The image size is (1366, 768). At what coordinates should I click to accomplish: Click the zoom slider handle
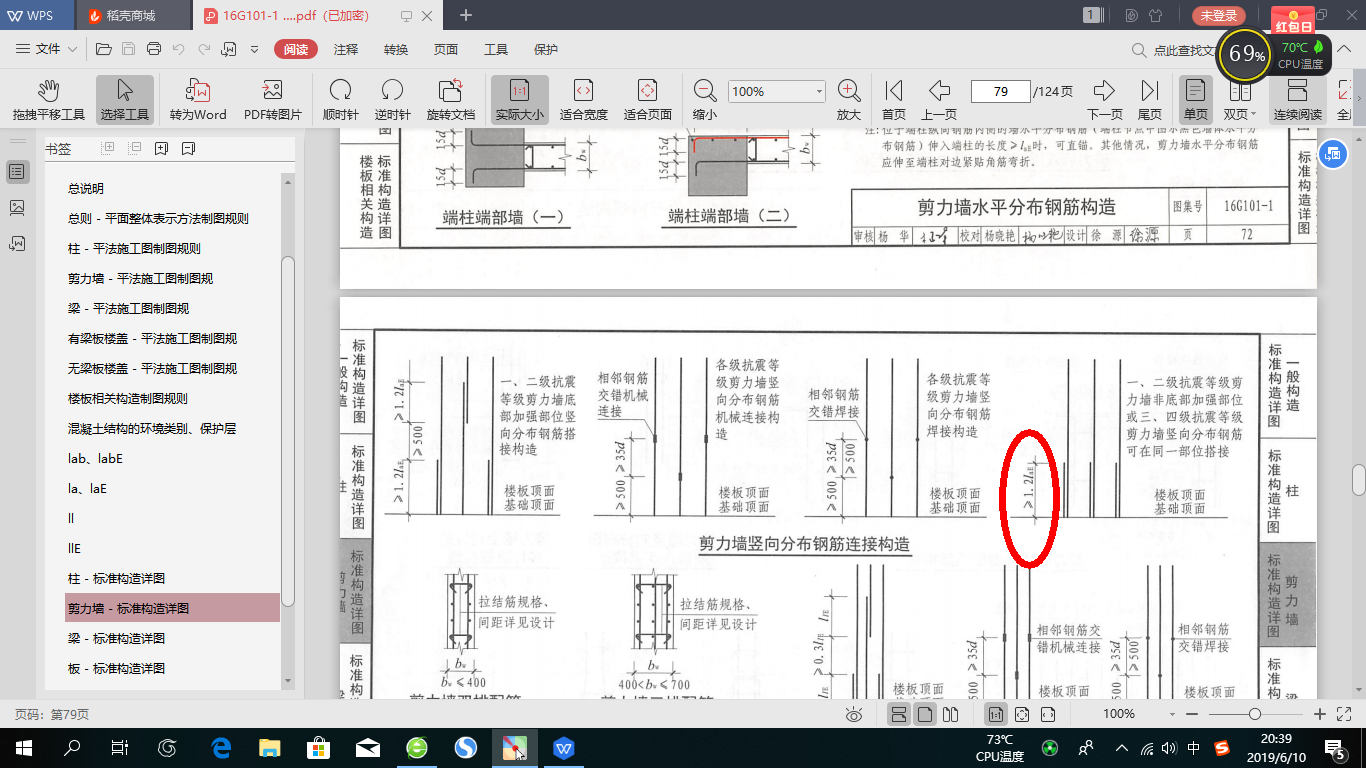point(1254,714)
